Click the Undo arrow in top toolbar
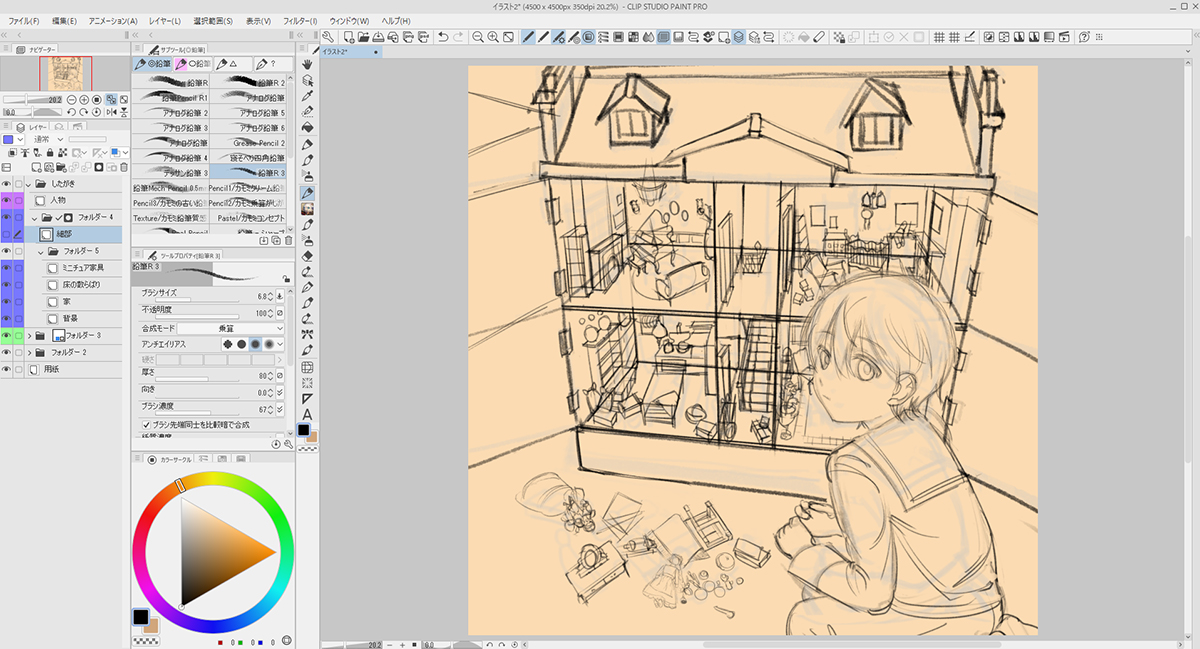 click(443, 37)
